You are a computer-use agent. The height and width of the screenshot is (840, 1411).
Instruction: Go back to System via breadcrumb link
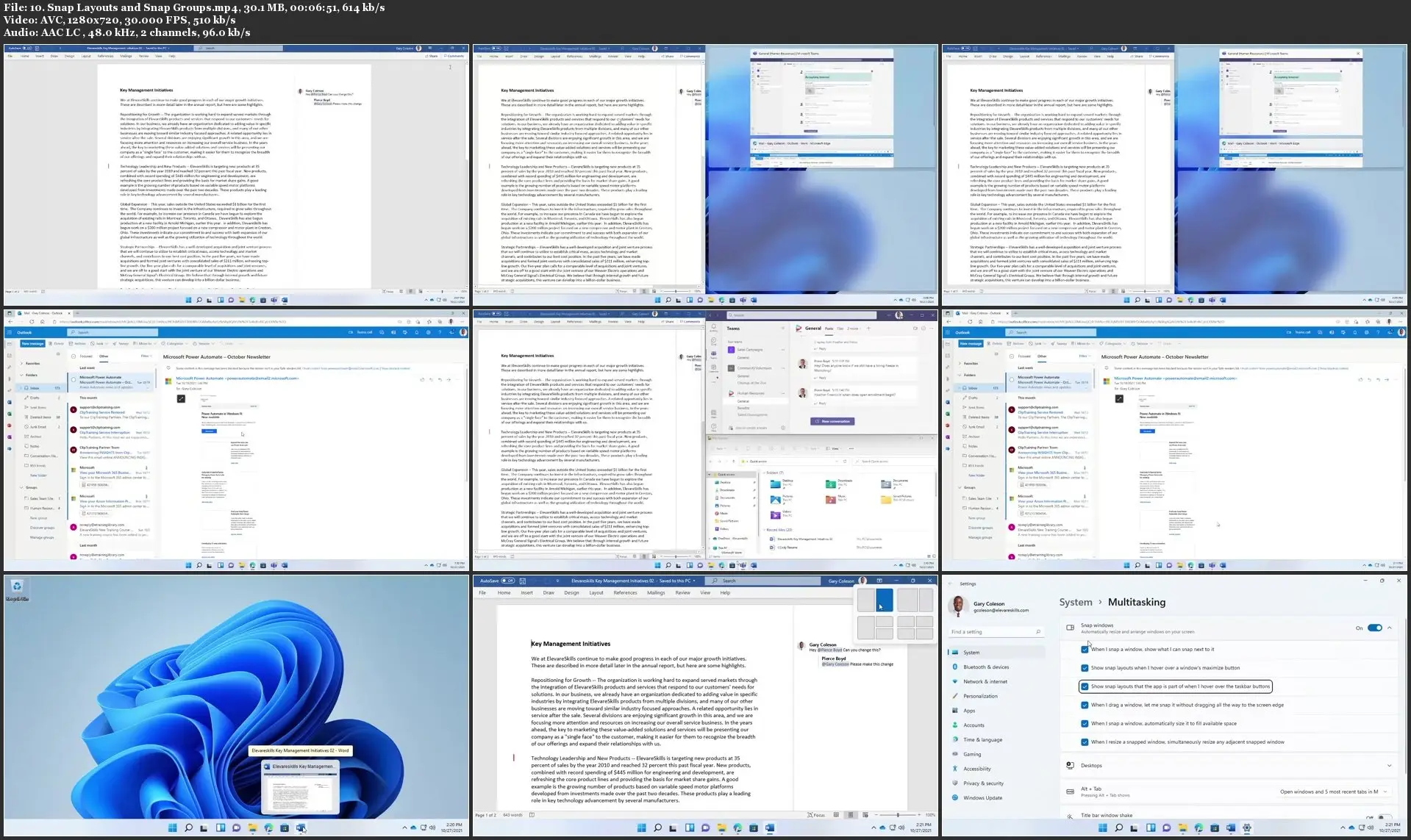[1076, 602]
